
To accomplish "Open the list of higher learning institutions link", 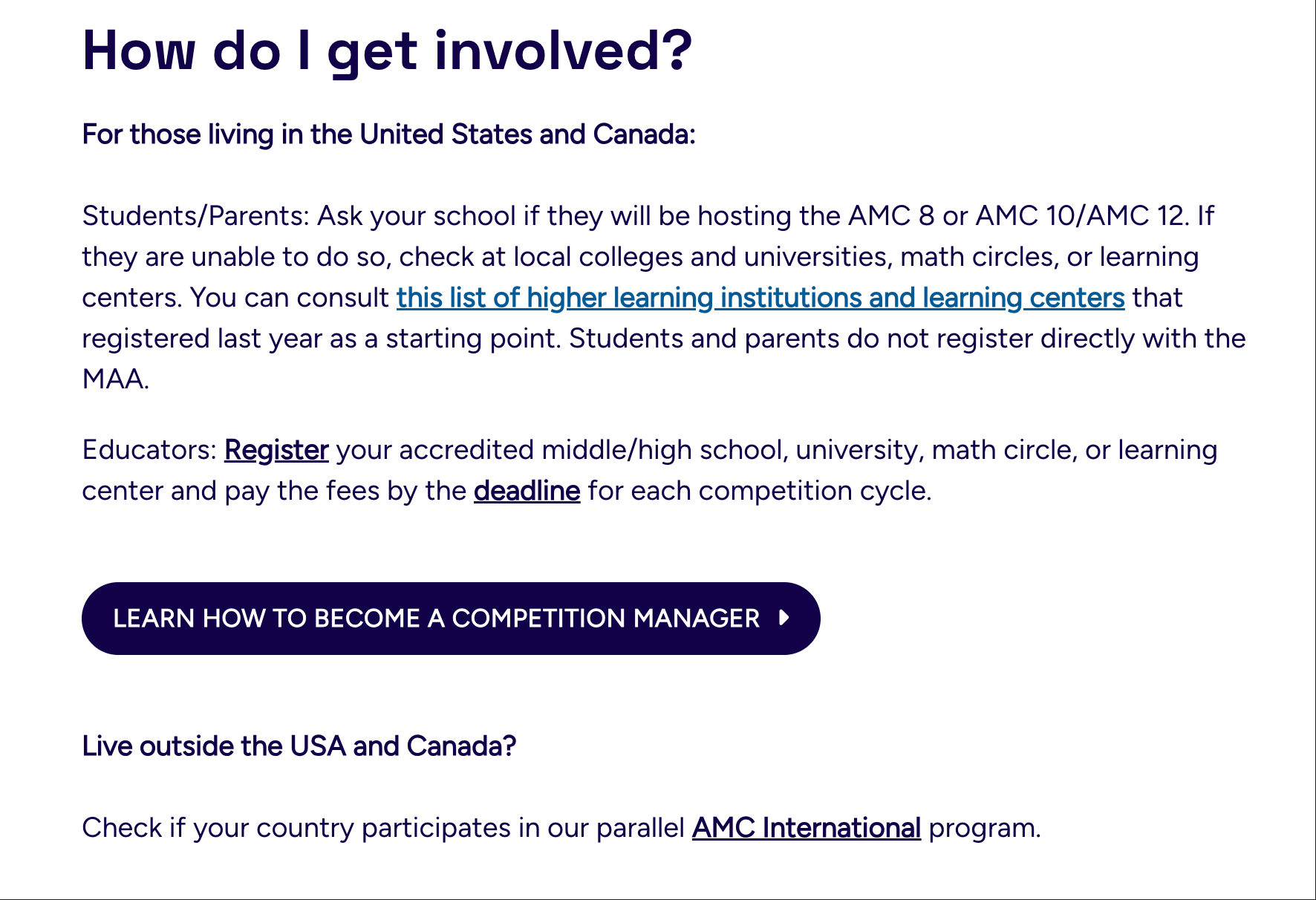I will pyautogui.click(x=760, y=298).
